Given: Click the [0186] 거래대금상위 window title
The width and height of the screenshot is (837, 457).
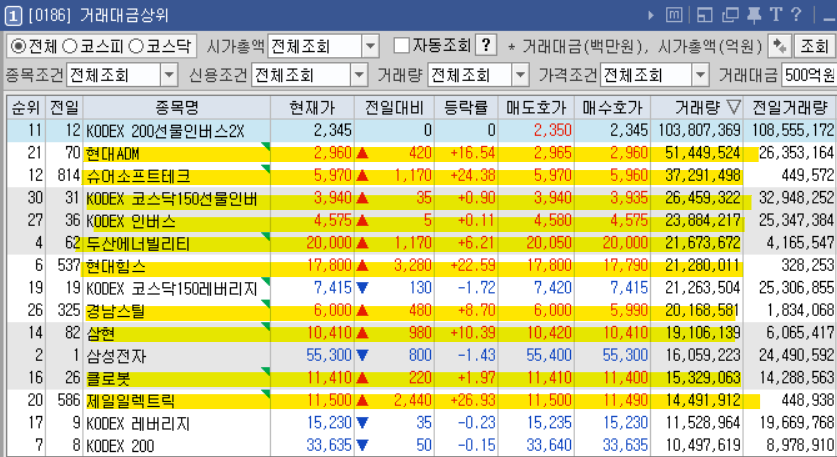Looking at the screenshot, I should [98, 15].
